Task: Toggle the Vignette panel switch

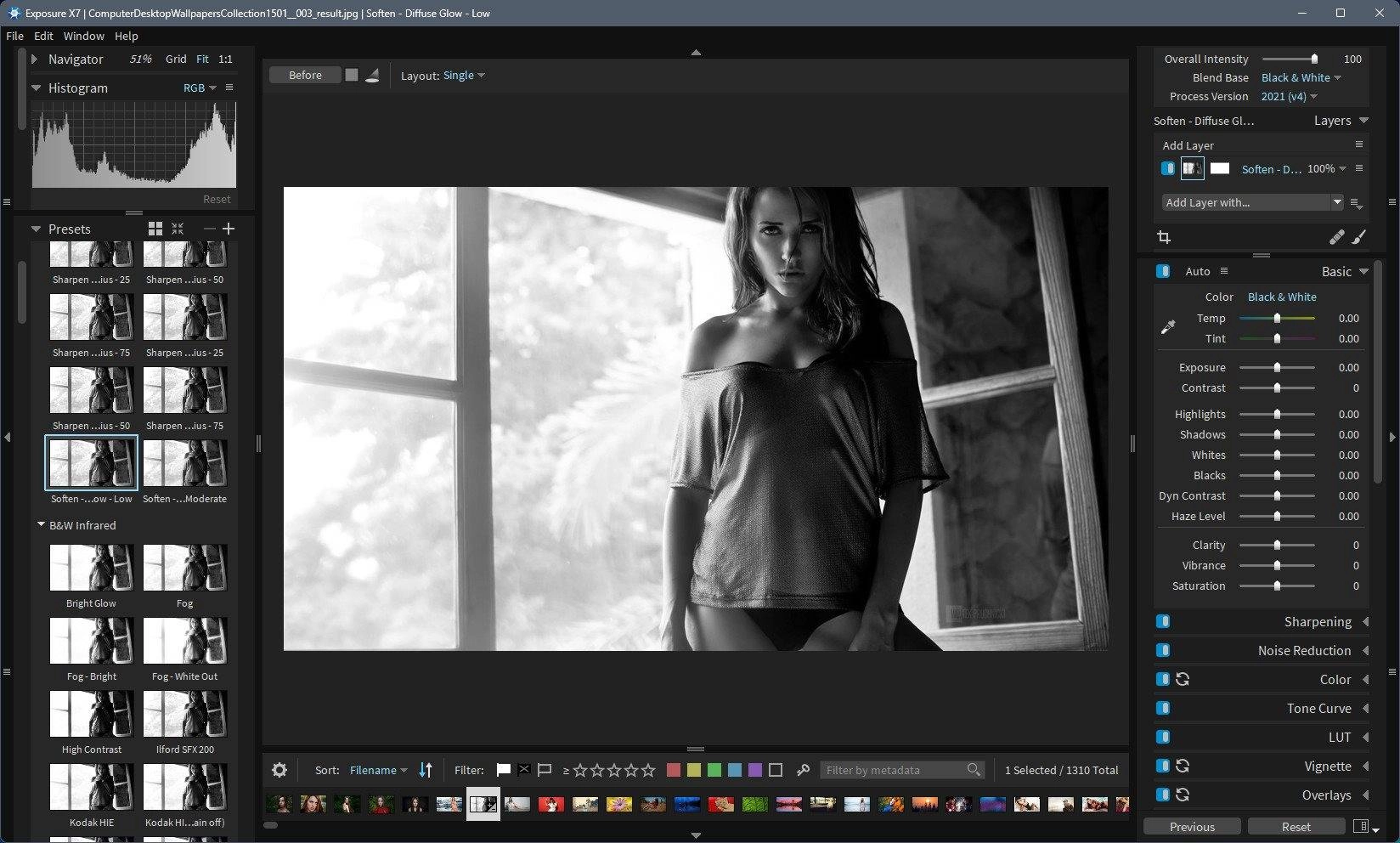Action: (x=1163, y=766)
